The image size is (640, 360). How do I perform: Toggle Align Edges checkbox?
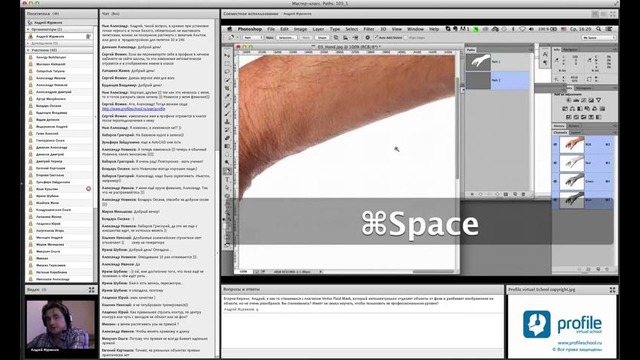406,38
